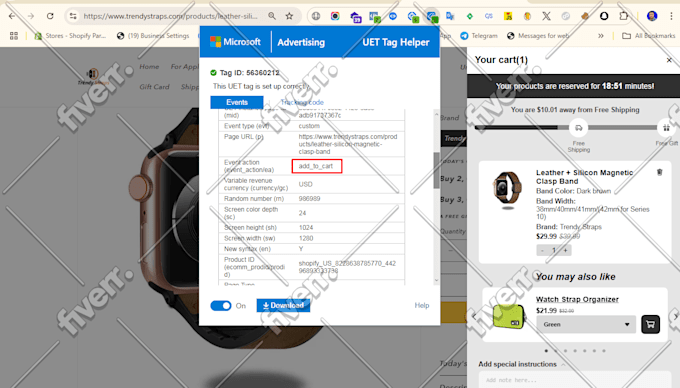
Task: Click the Product ID shopify_US value
Action: click(x=347, y=267)
